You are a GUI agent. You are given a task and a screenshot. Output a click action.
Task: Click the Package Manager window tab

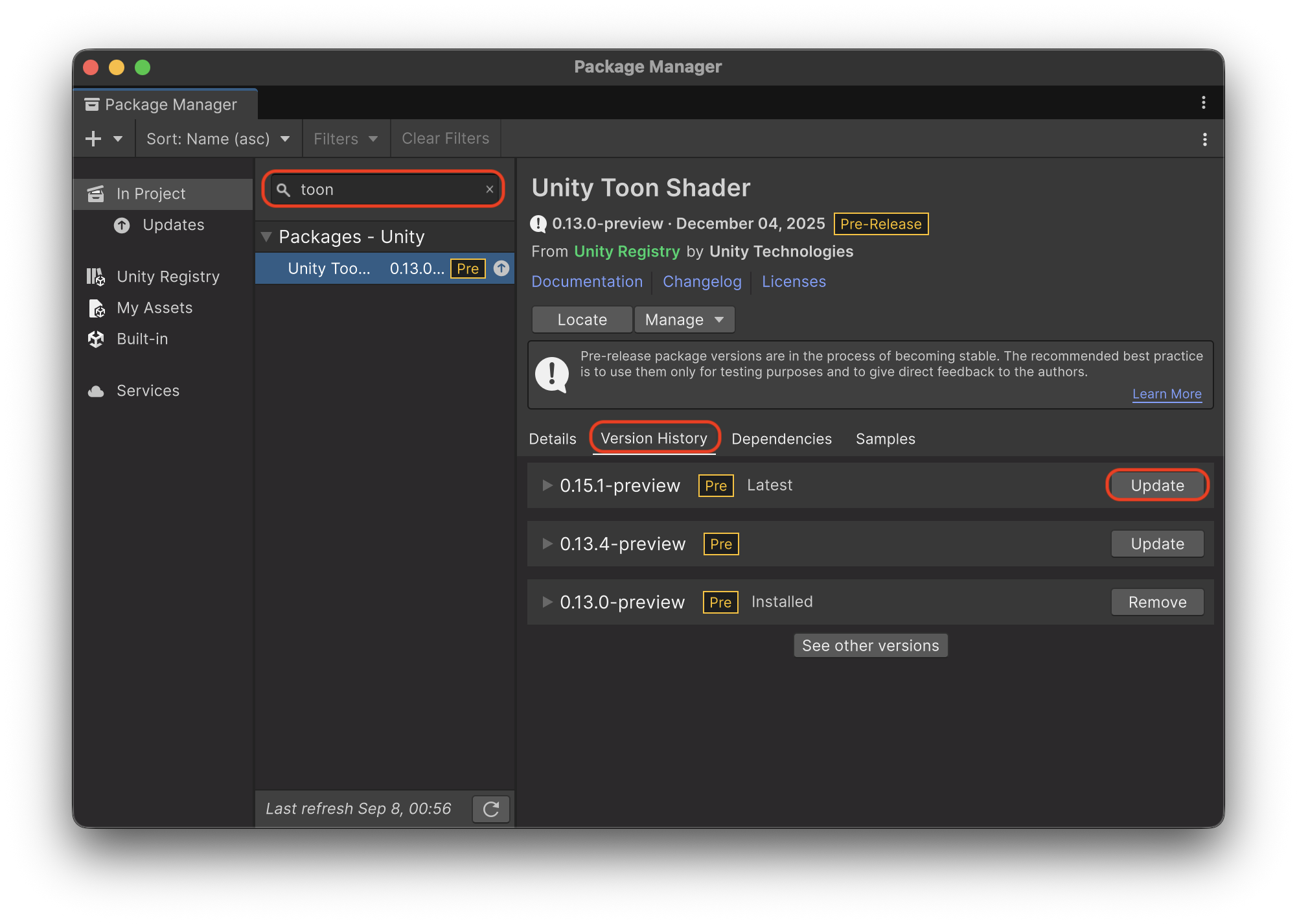pyautogui.click(x=165, y=104)
